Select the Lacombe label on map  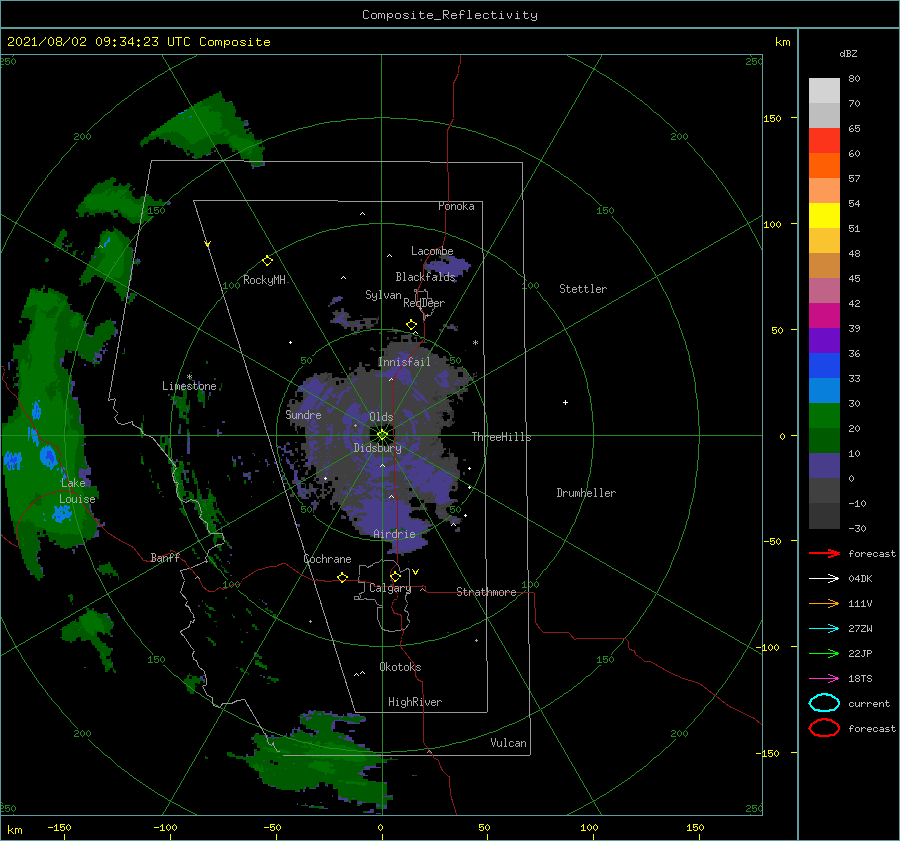pos(432,251)
